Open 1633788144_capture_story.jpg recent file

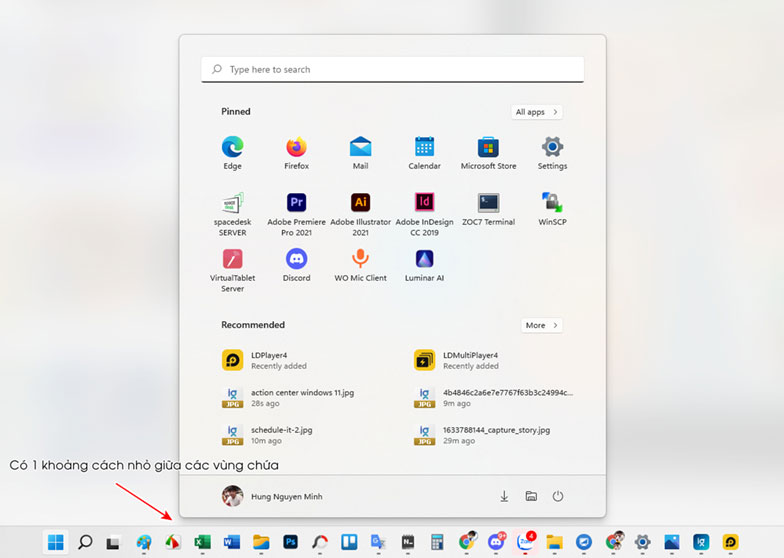(482, 436)
